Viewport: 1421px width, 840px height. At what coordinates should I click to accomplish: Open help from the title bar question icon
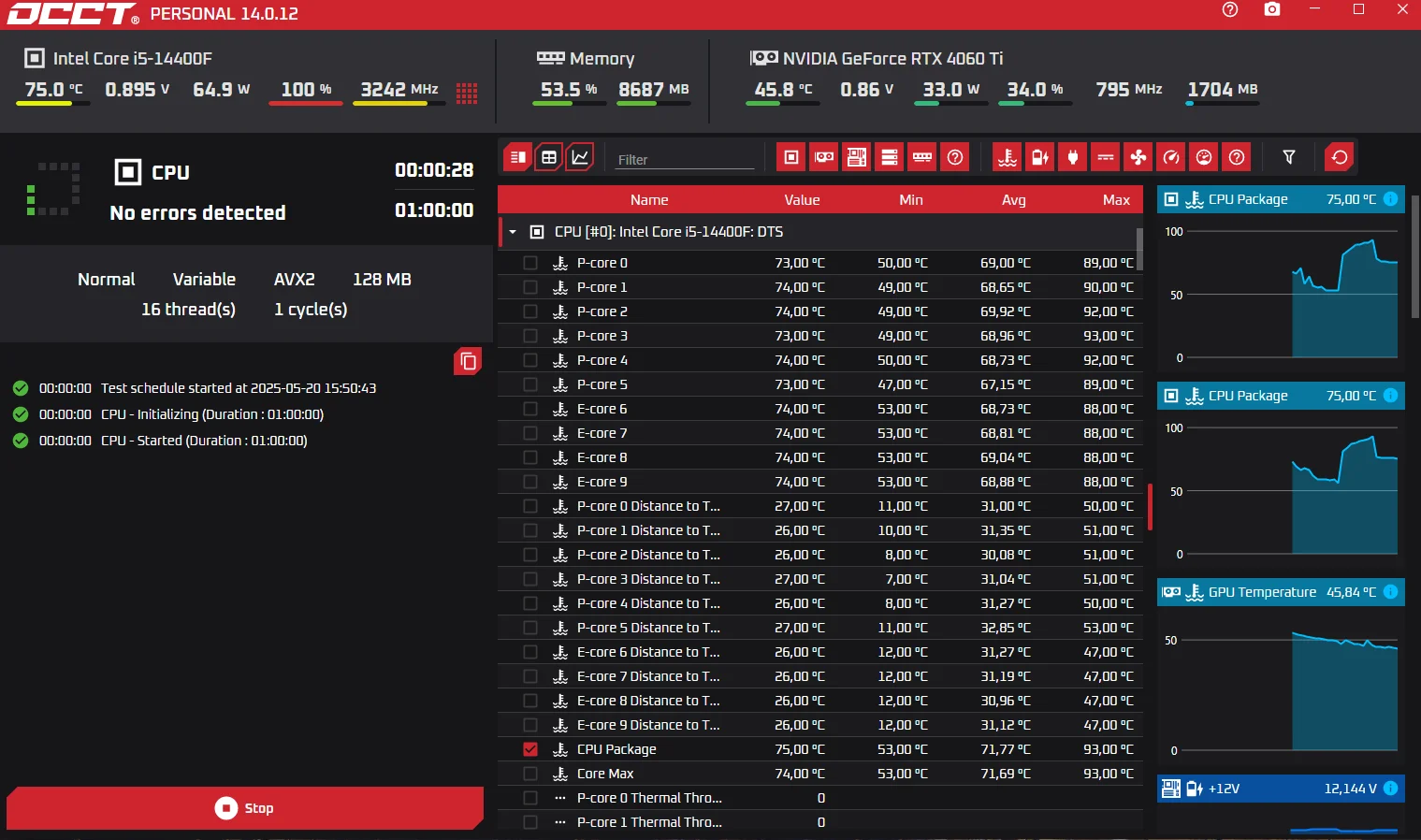pos(1230,9)
